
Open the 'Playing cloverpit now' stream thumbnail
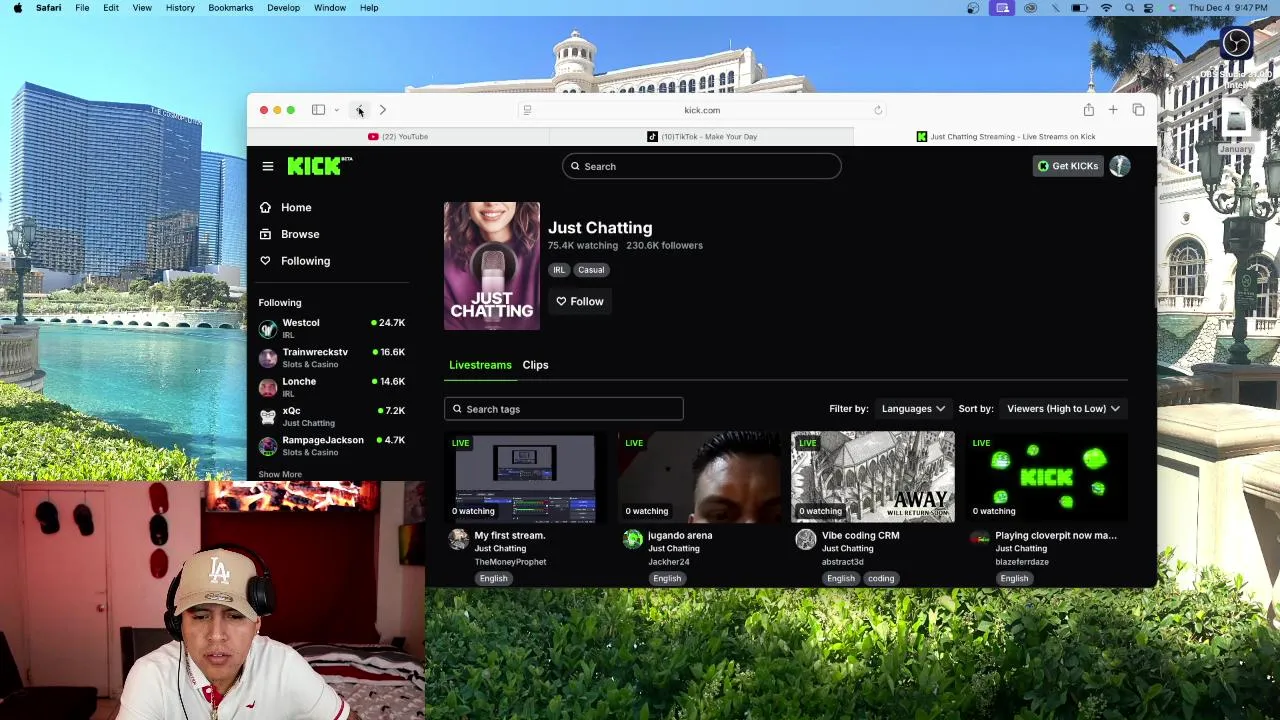click(1046, 477)
